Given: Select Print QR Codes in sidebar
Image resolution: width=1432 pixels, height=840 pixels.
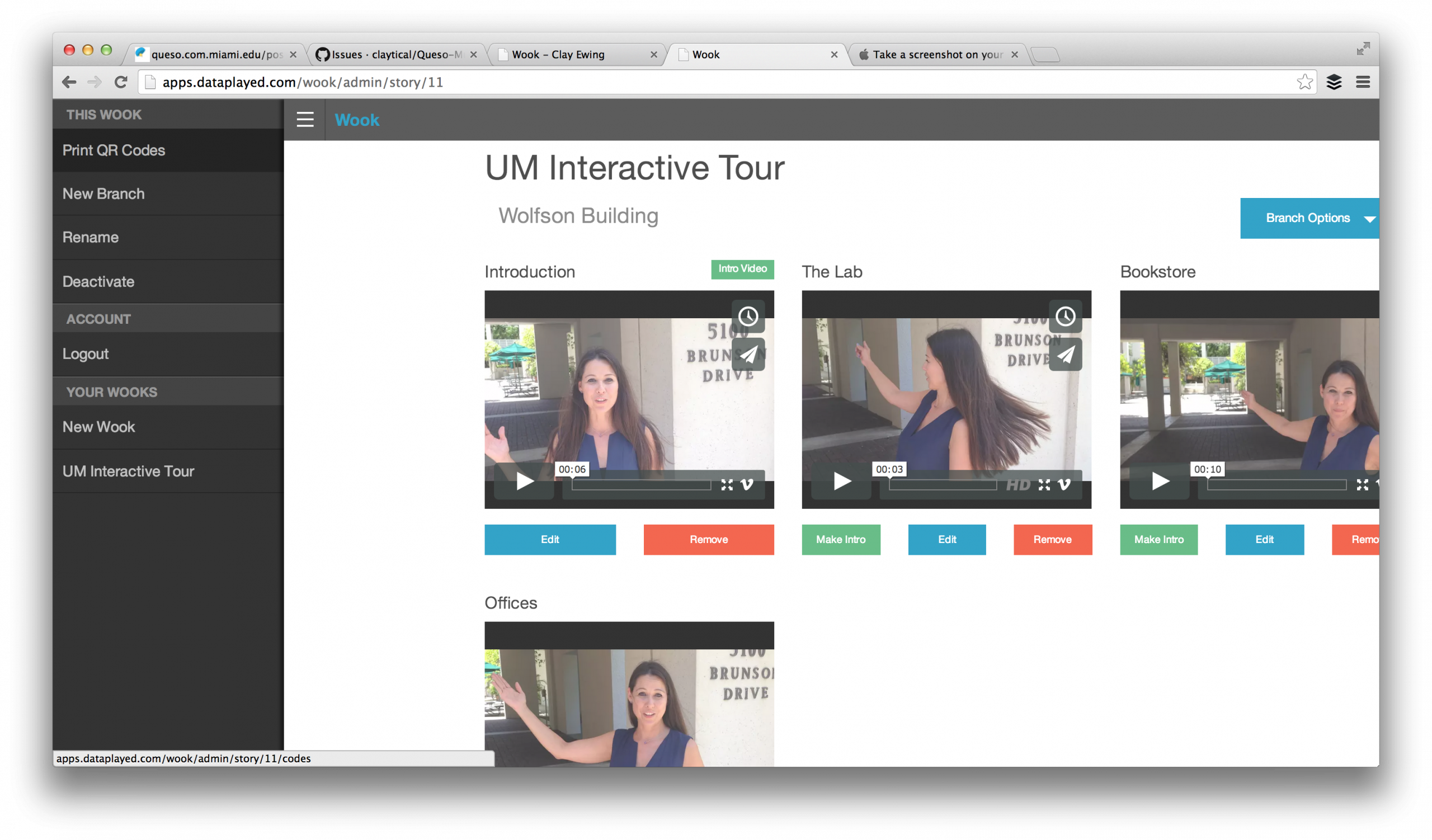Looking at the screenshot, I should 168,150.
